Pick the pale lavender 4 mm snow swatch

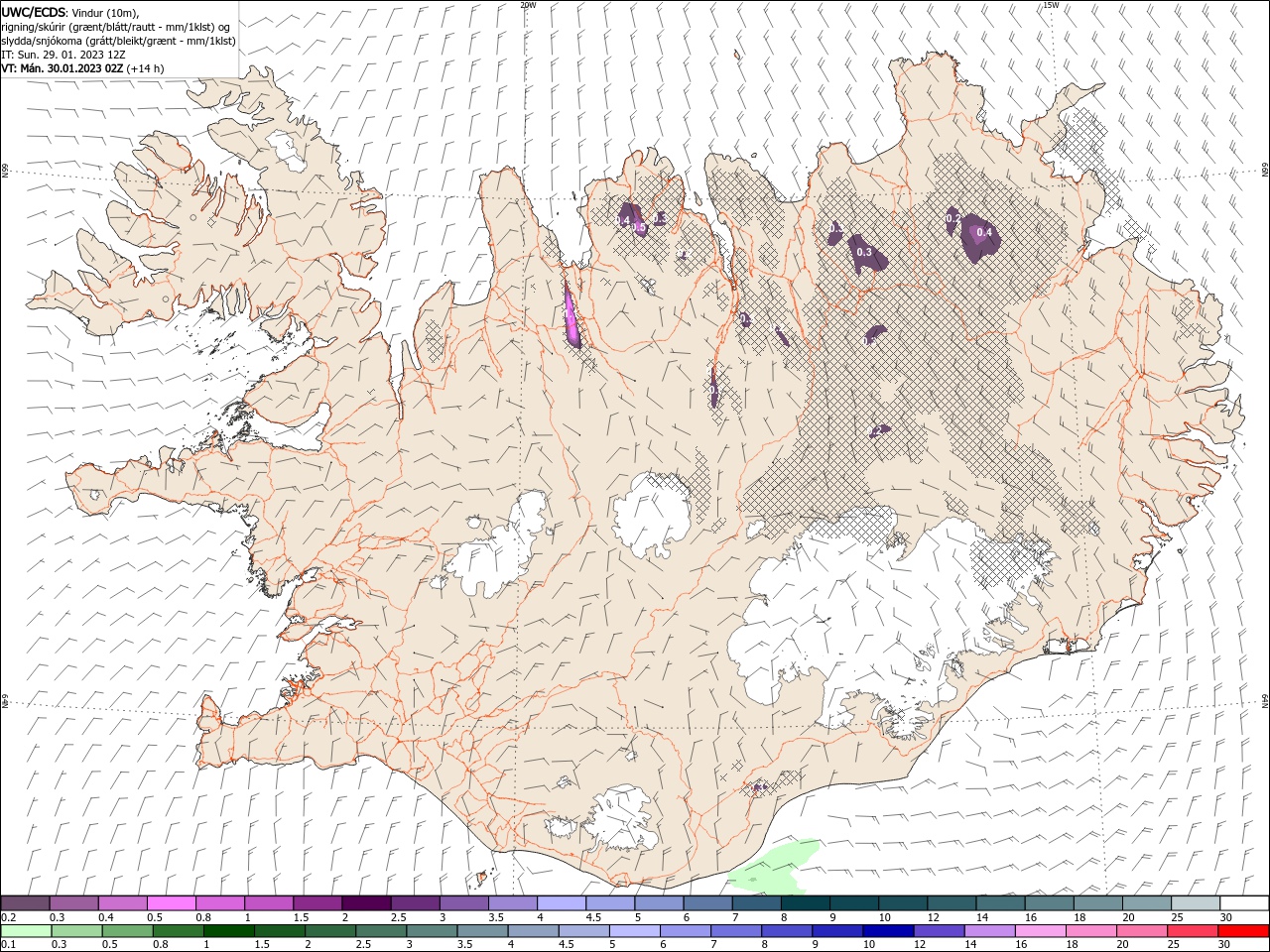(x=562, y=903)
